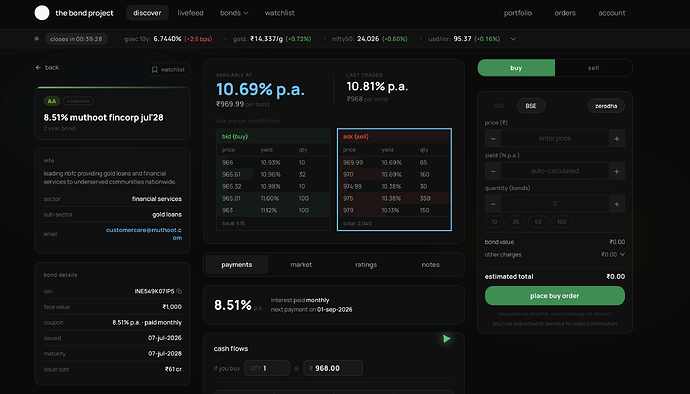The image size is (690, 394).
Task: Copy the ISIN using the copy icon
Action: pyautogui.click(x=179, y=291)
